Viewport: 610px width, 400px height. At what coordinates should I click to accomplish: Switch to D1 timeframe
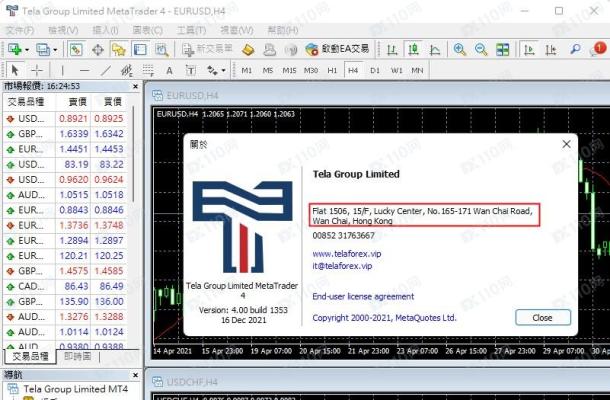[x=375, y=70]
